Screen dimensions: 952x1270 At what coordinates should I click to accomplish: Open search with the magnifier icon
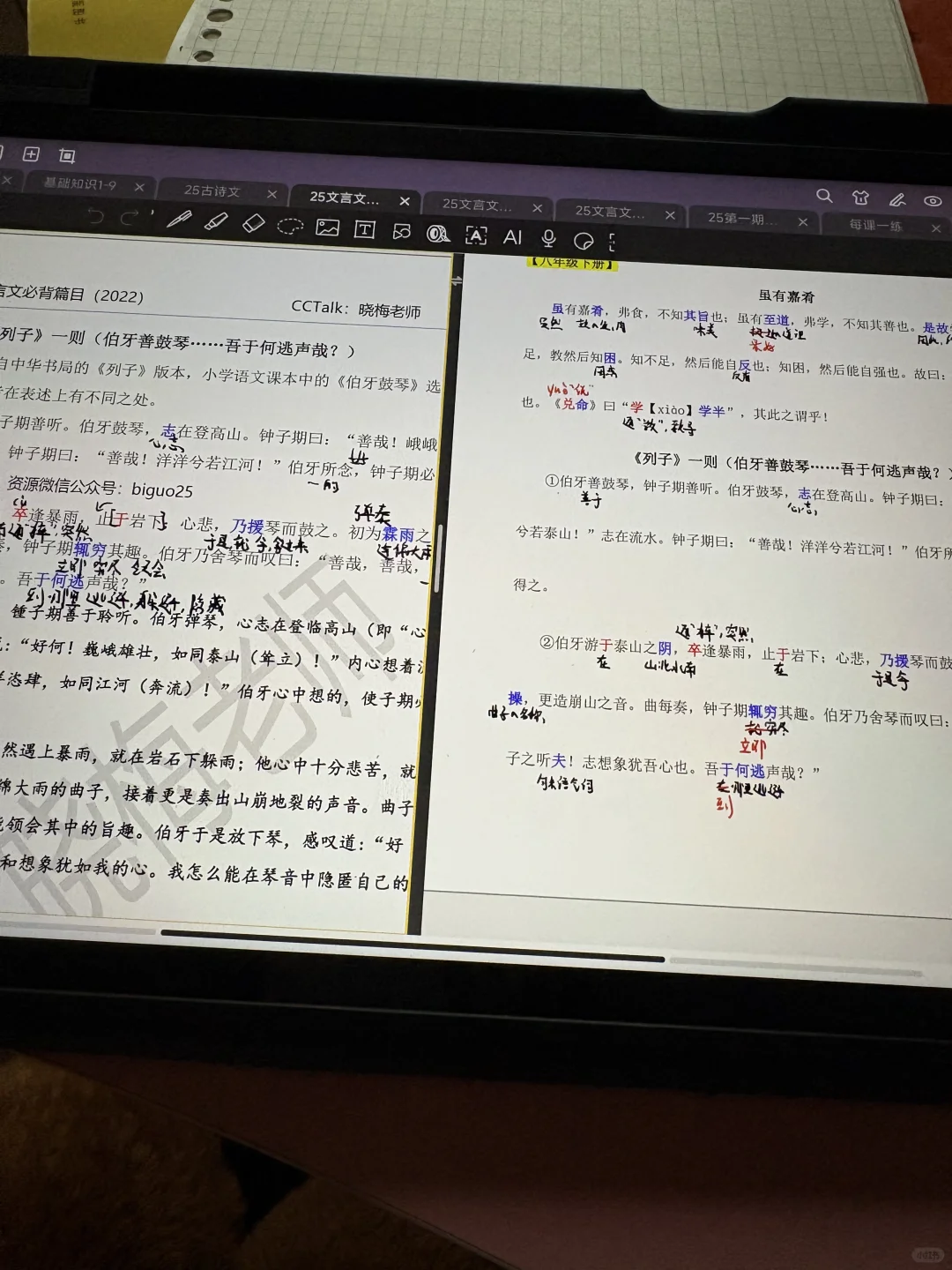tap(824, 197)
